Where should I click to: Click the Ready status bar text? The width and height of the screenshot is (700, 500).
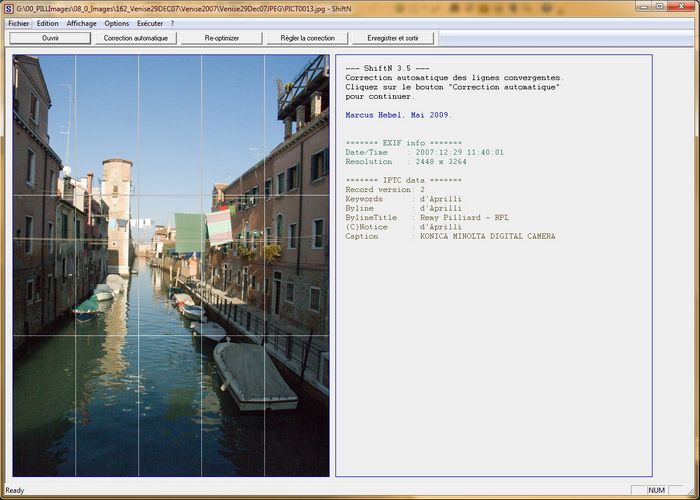coord(15,490)
